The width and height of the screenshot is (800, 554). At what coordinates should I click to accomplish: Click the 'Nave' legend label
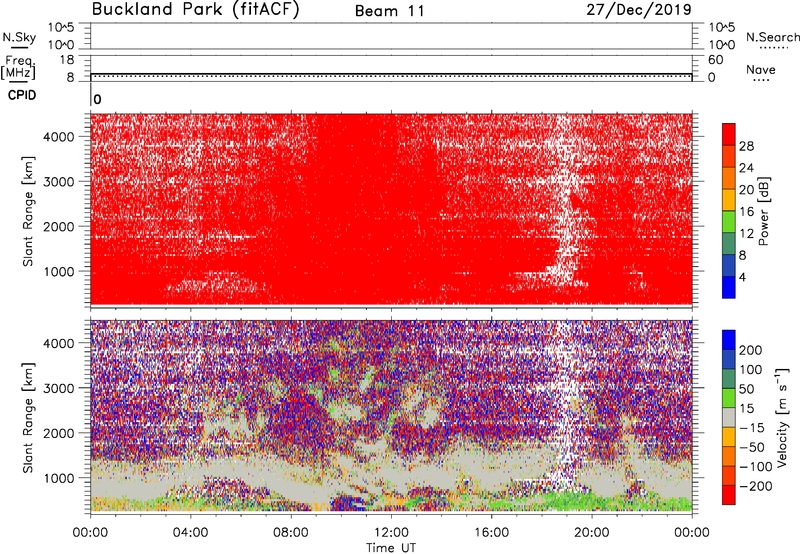(x=761, y=69)
